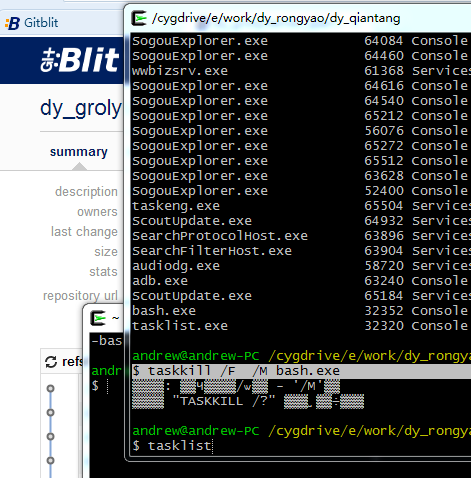Click PID 65504 for taskeng.exe
Image resolution: width=471 pixels, height=478 pixels.
click(x=384, y=206)
